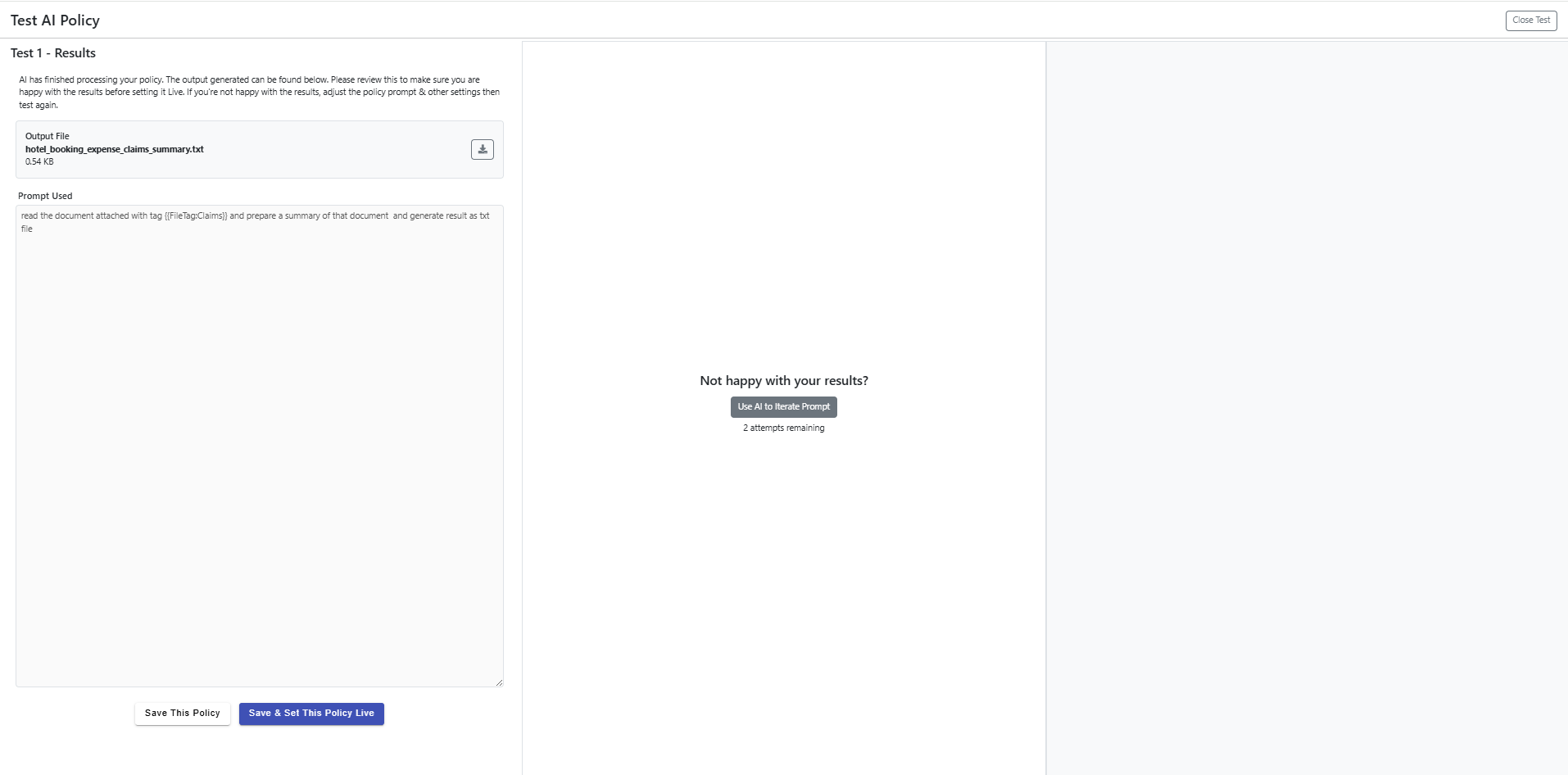Click the {{FileTag:Claims}} tag in the prompt
This screenshot has width=1568, height=775.
click(x=196, y=216)
